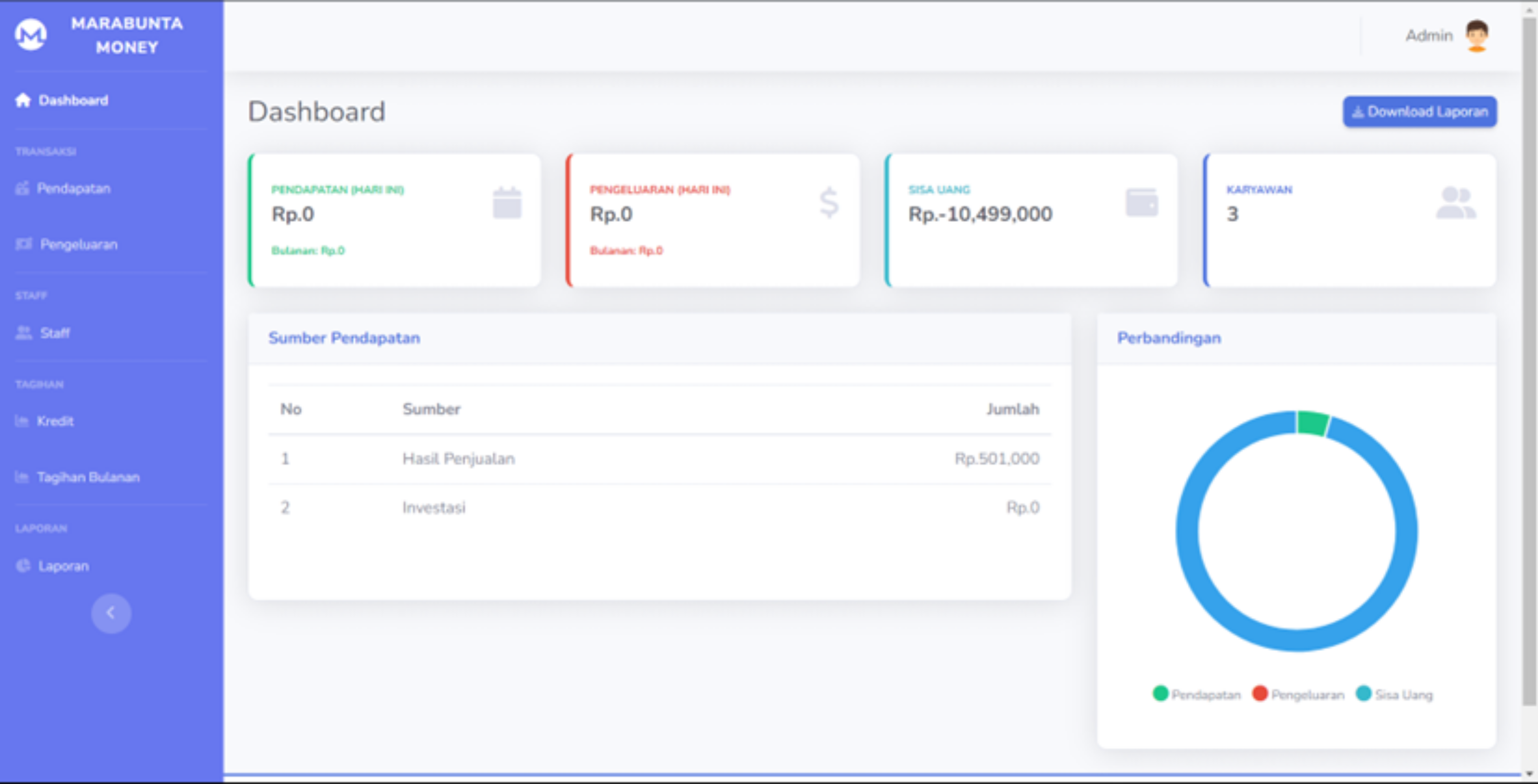Click the Marabunta Money logo icon
The width and height of the screenshot is (1538, 784).
pos(30,35)
